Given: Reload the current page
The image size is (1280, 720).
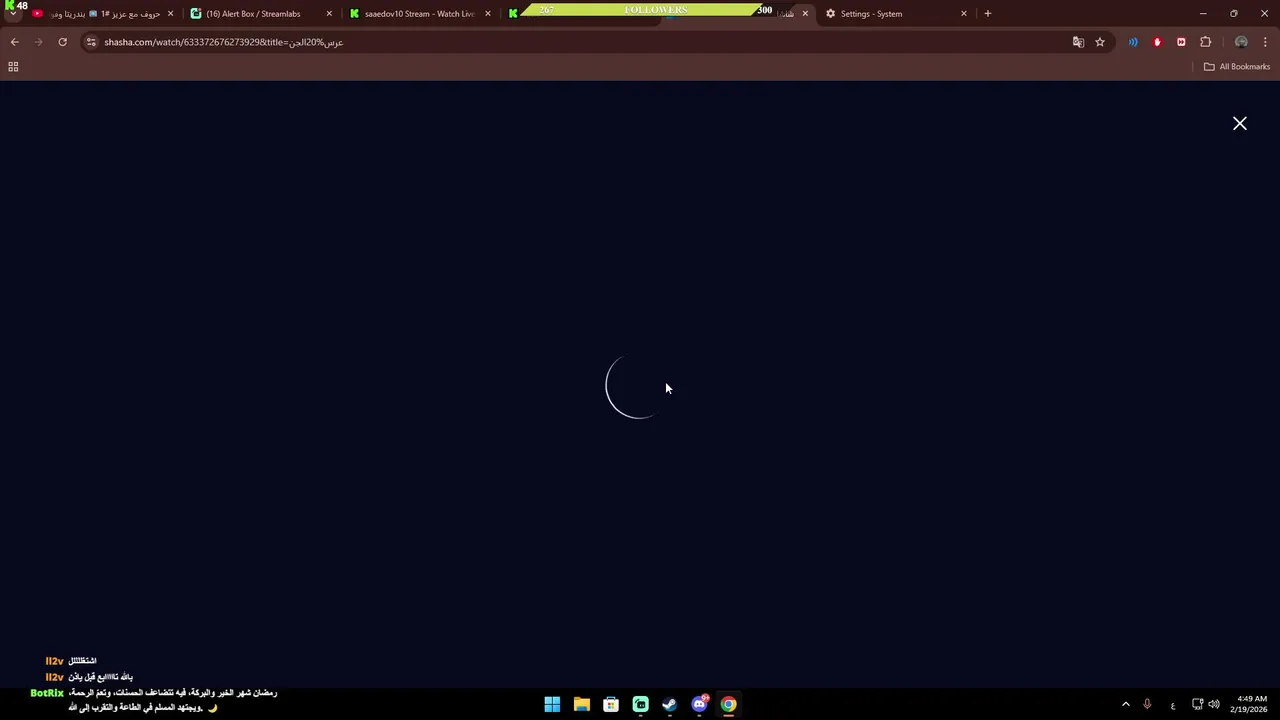Looking at the screenshot, I should [62, 42].
